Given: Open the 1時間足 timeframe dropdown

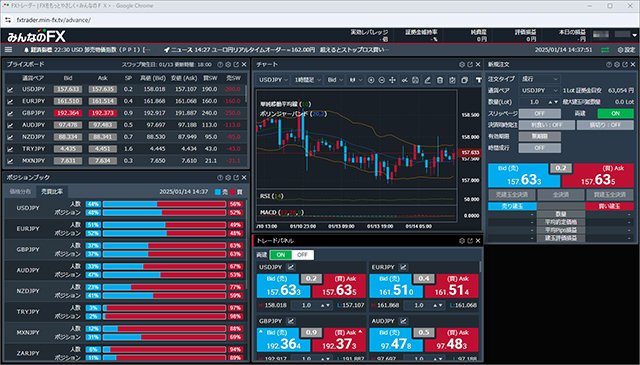Looking at the screenshot, I should [x=307, y=80].
